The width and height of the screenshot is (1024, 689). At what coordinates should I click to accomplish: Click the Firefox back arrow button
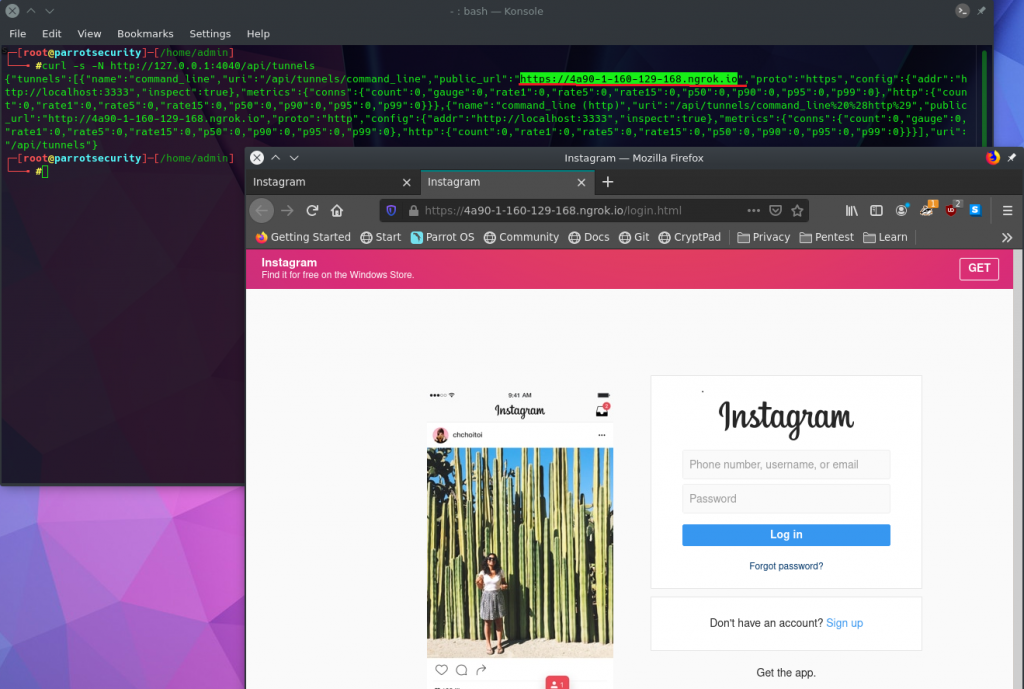click(x=261, y=210)
